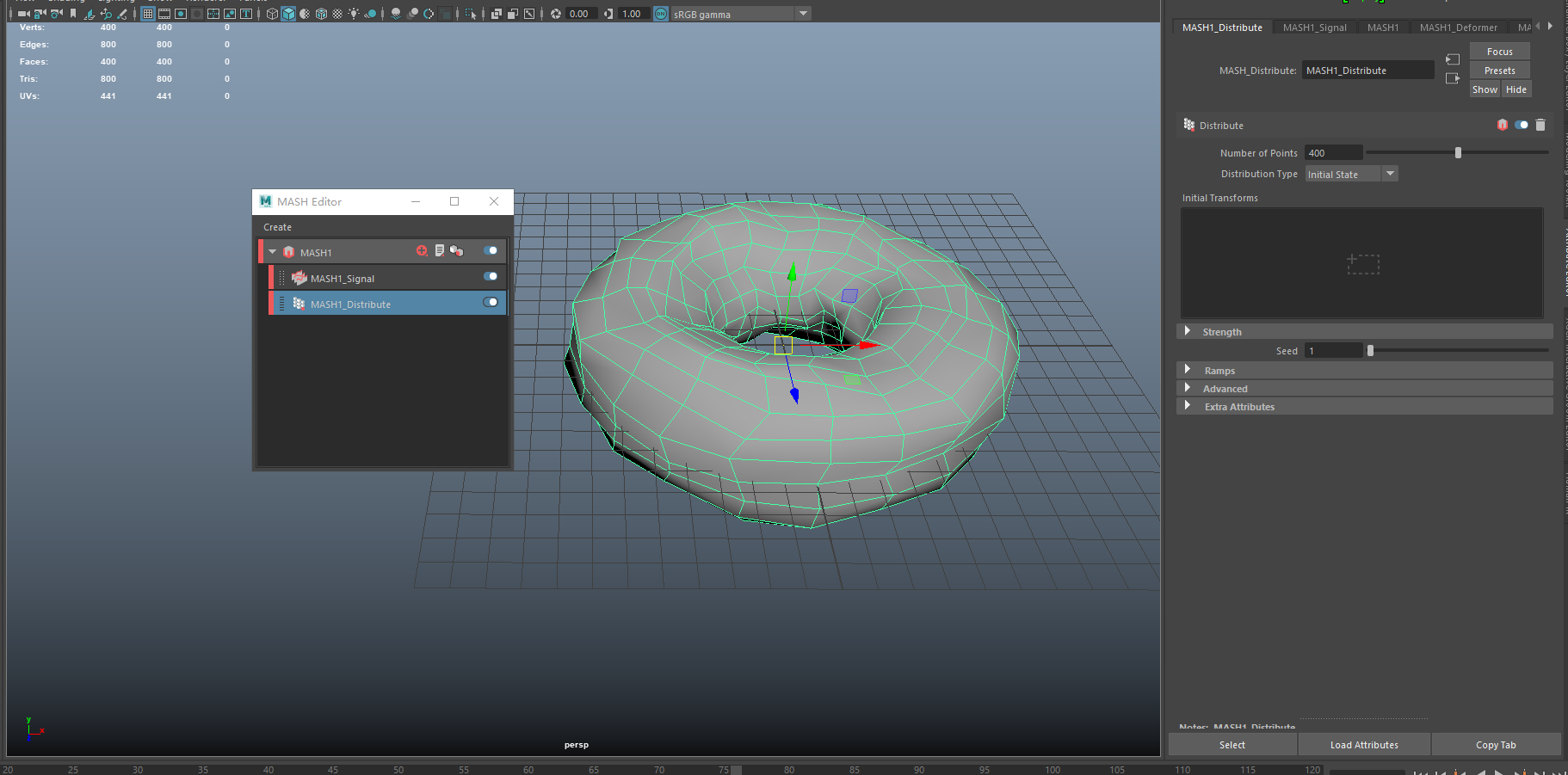Click the trash icon in Distribute header
The height and width of the screenshot is (775, 1568).
click(x=1540, y=125)
